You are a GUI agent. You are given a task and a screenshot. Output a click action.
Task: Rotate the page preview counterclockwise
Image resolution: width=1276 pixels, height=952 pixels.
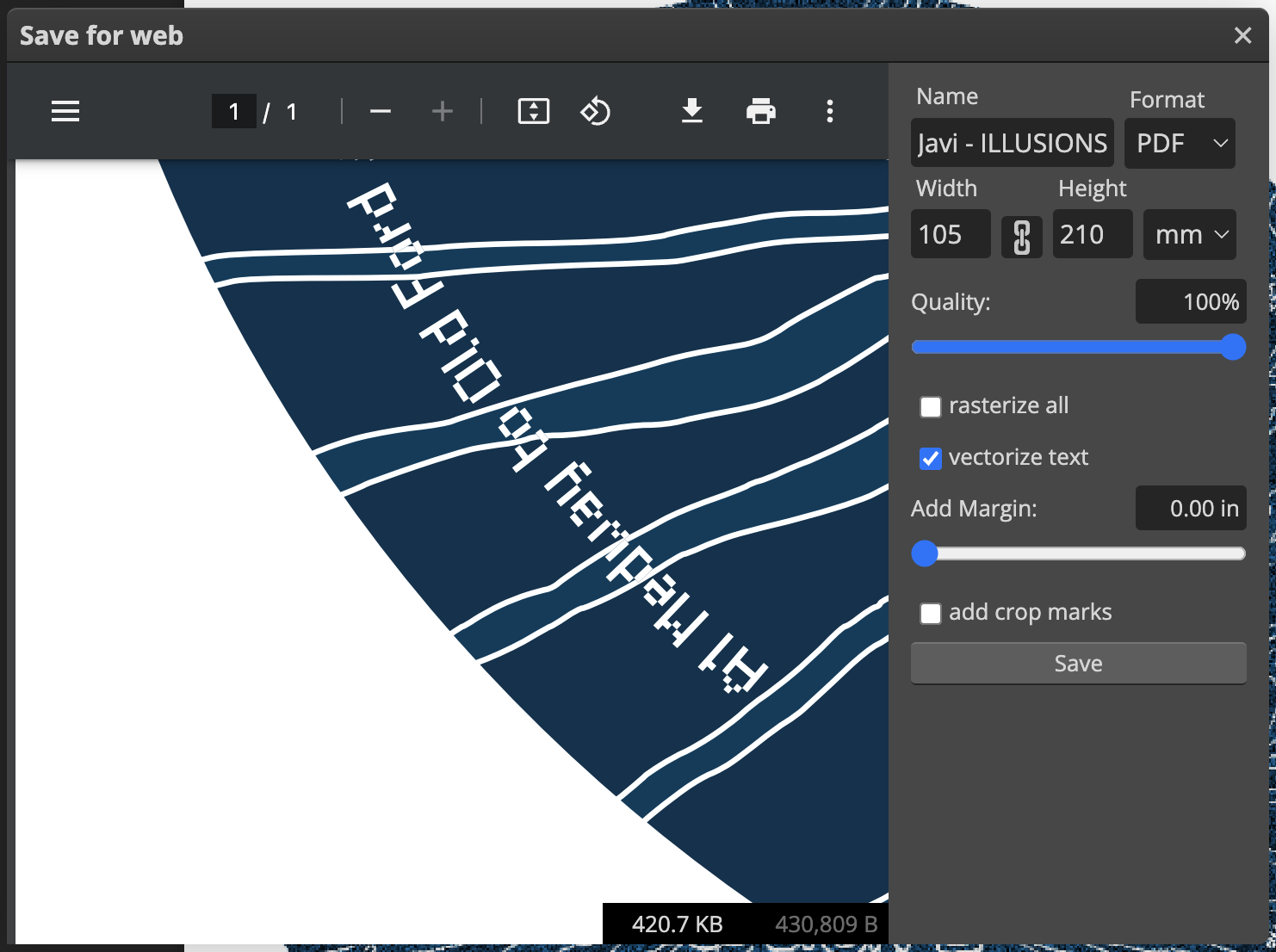pyautogui.click(x=596, y=111)
